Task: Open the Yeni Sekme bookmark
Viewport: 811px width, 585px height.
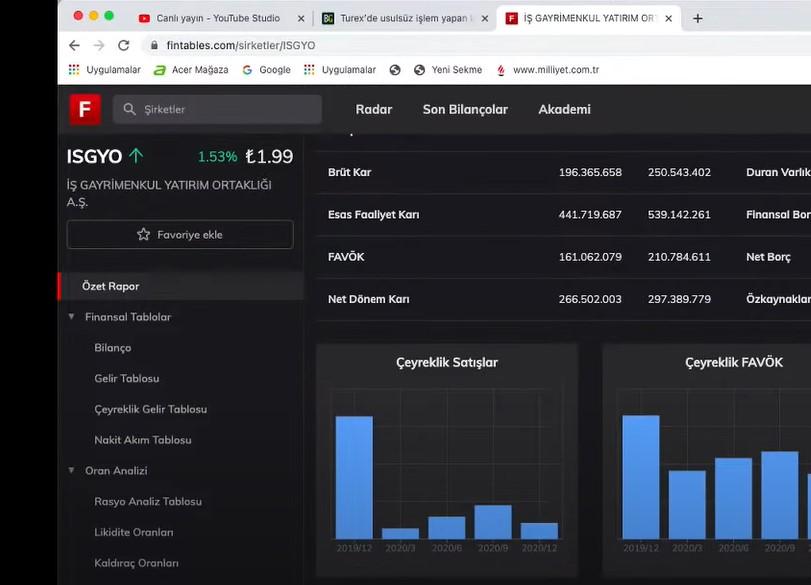Action: pyautogui.click(x=448, y=70)
